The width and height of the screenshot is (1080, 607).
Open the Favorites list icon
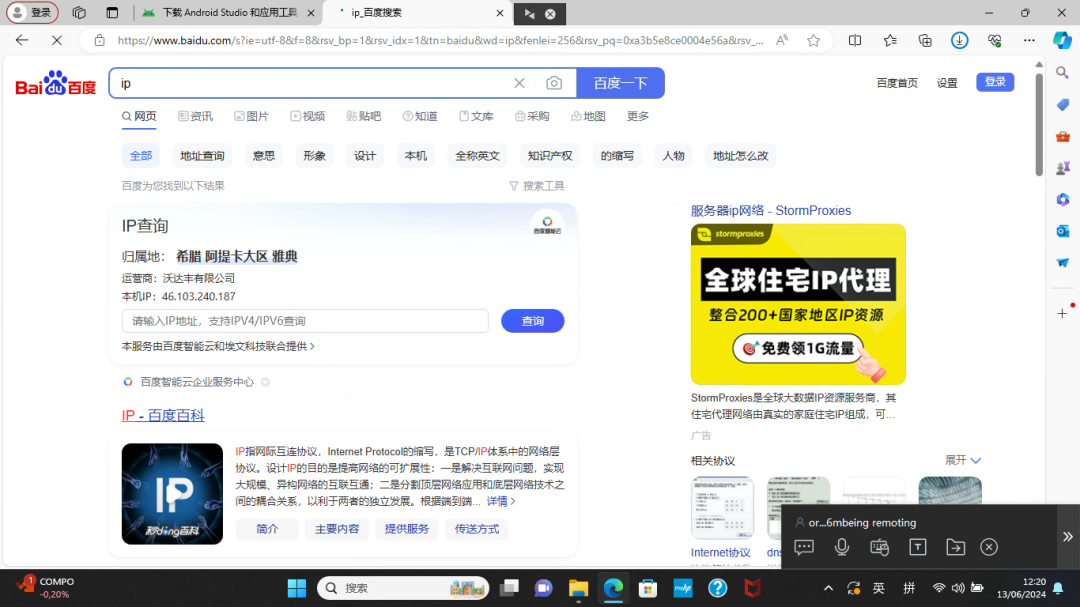click(890, 41)
